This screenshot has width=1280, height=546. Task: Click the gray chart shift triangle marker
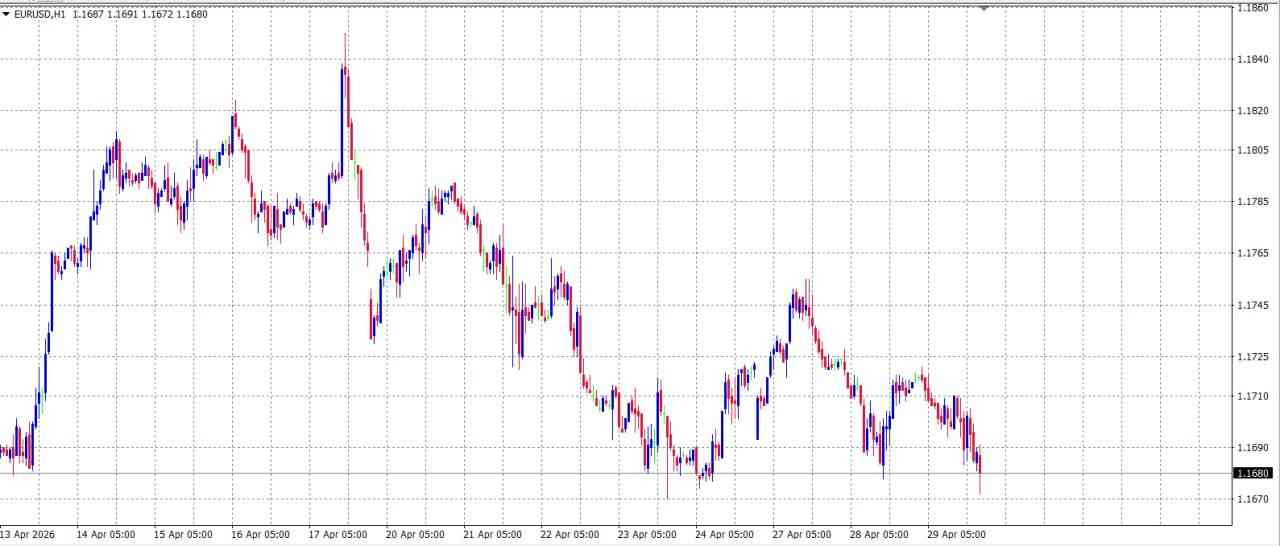coord(984,8)
